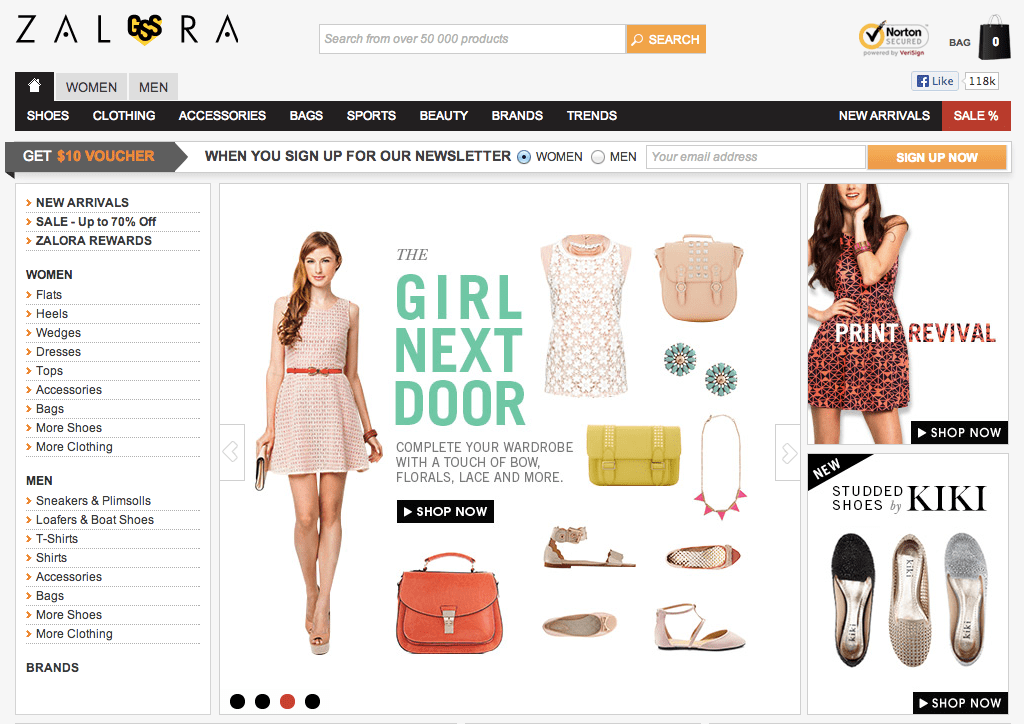Click the Sign Up Now button
Image resolution: width=1024 pixels, height=724 pixels.
pyautogui.click(x=936, y=157)
